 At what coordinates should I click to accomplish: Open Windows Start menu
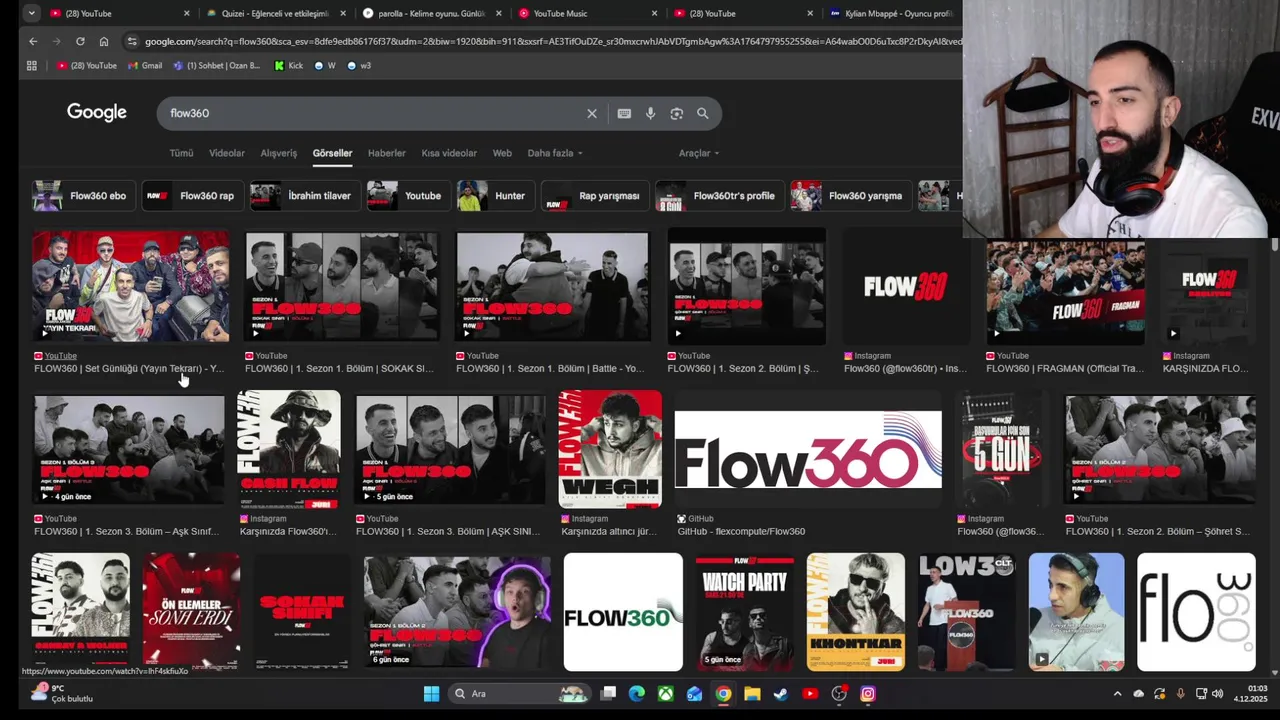[431, 694]
